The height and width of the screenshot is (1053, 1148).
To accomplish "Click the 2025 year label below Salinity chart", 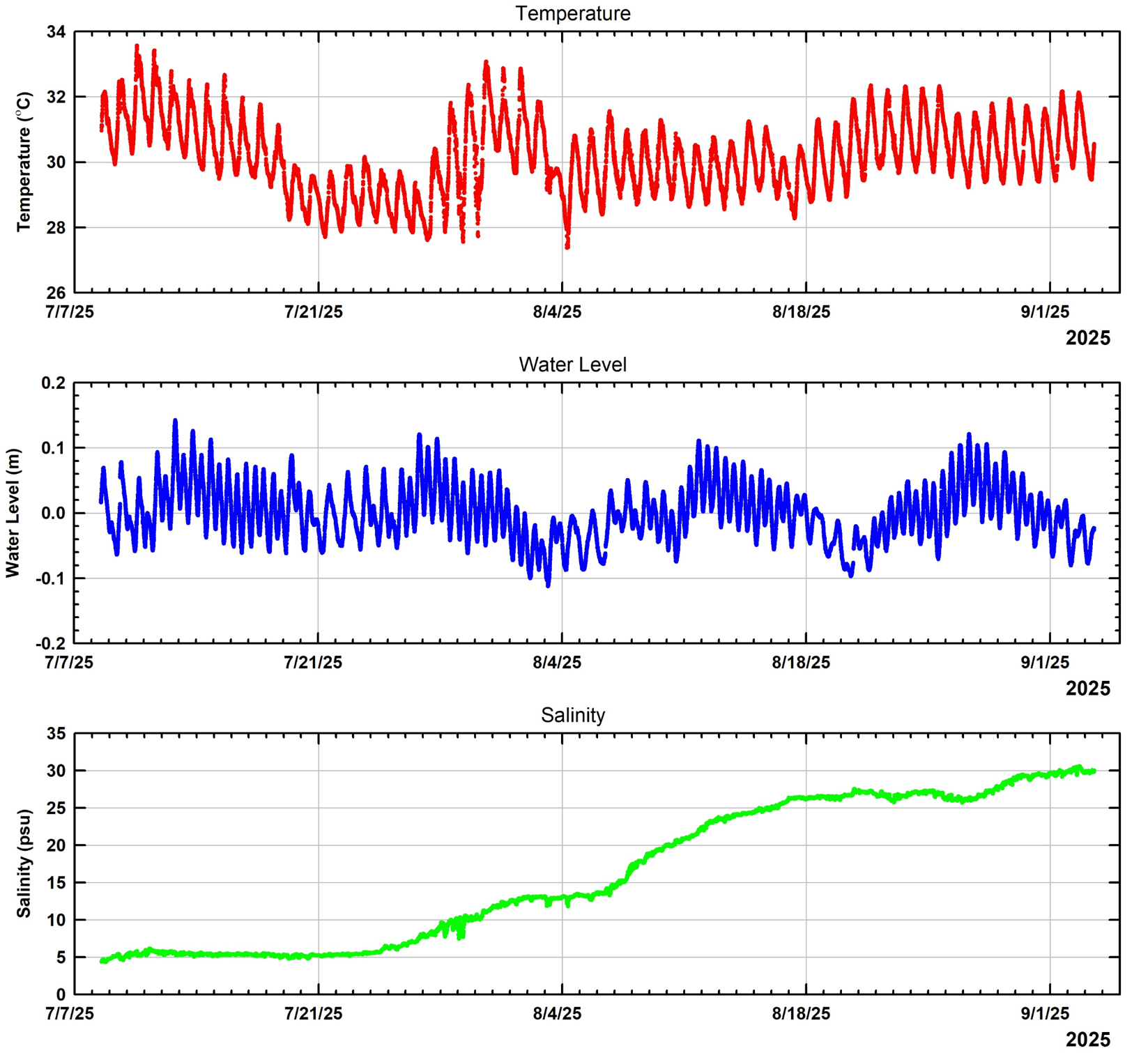I will pyautogui.click(x=1087, y=1040).
